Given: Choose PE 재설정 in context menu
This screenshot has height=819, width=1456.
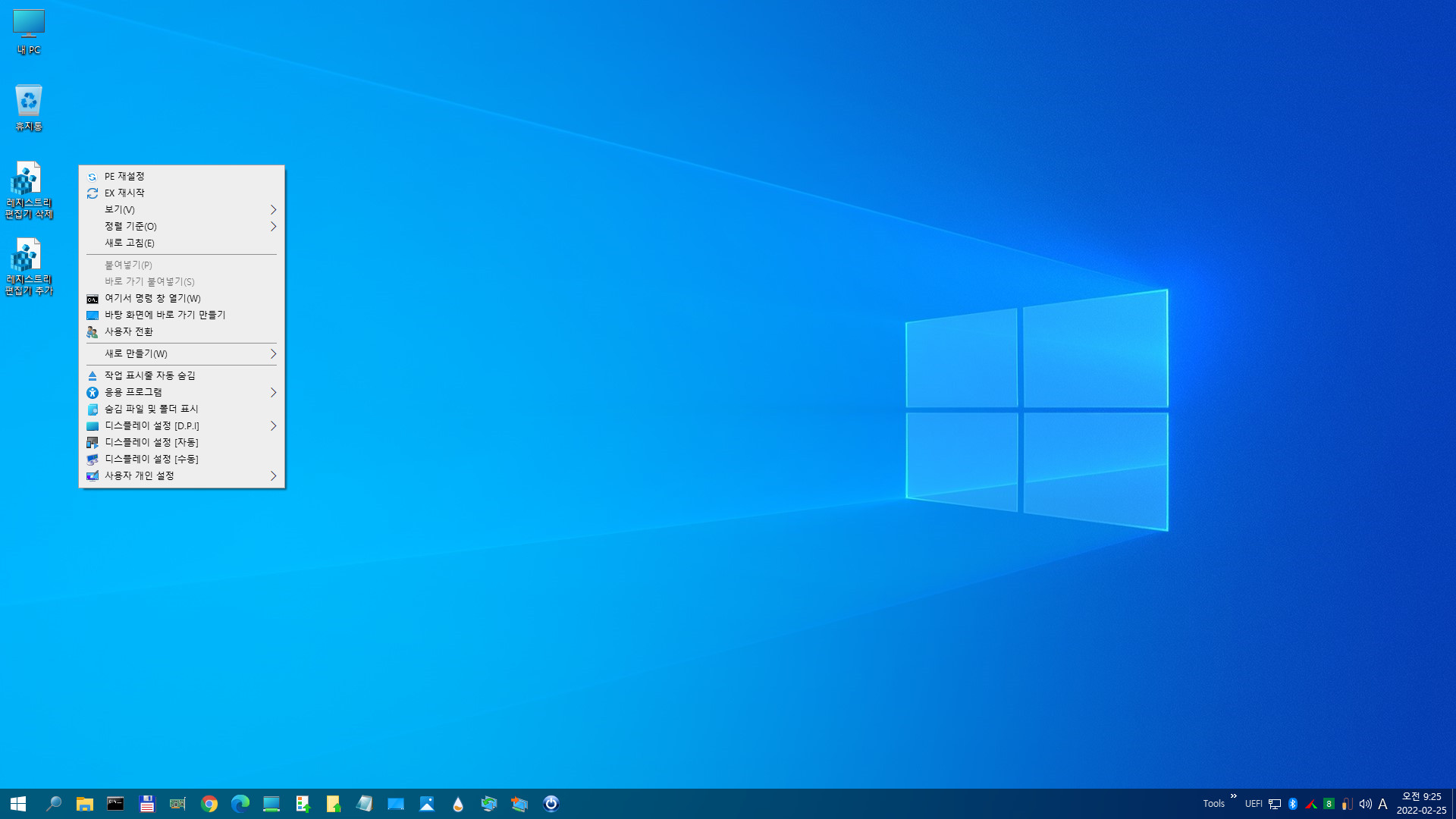Looking at the screenshot, I should coord(182,176).
